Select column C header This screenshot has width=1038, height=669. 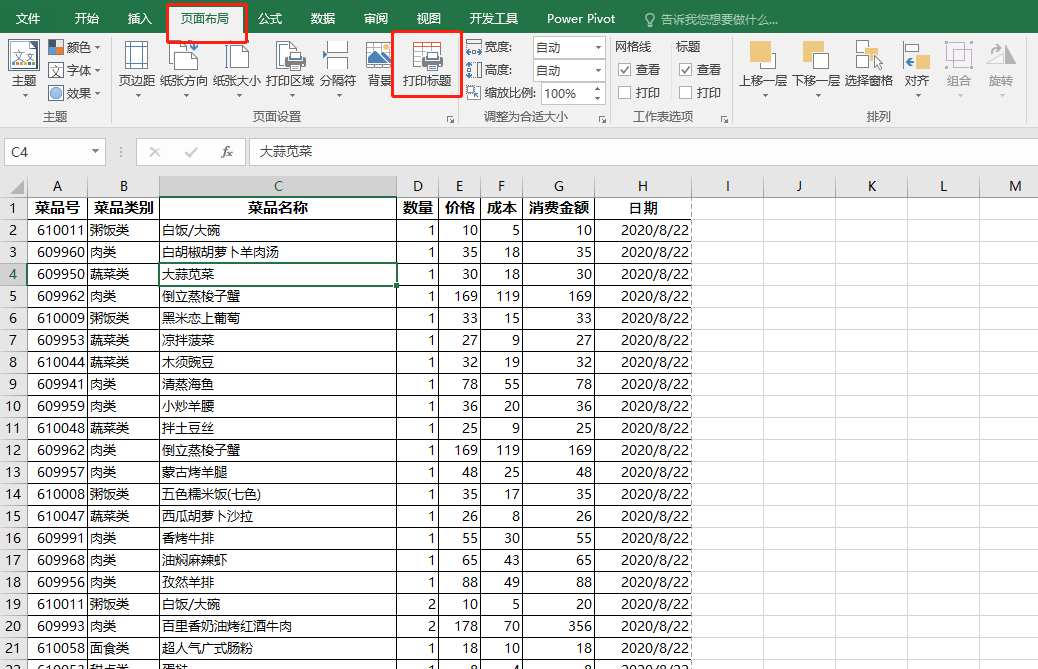coord(278,186)
